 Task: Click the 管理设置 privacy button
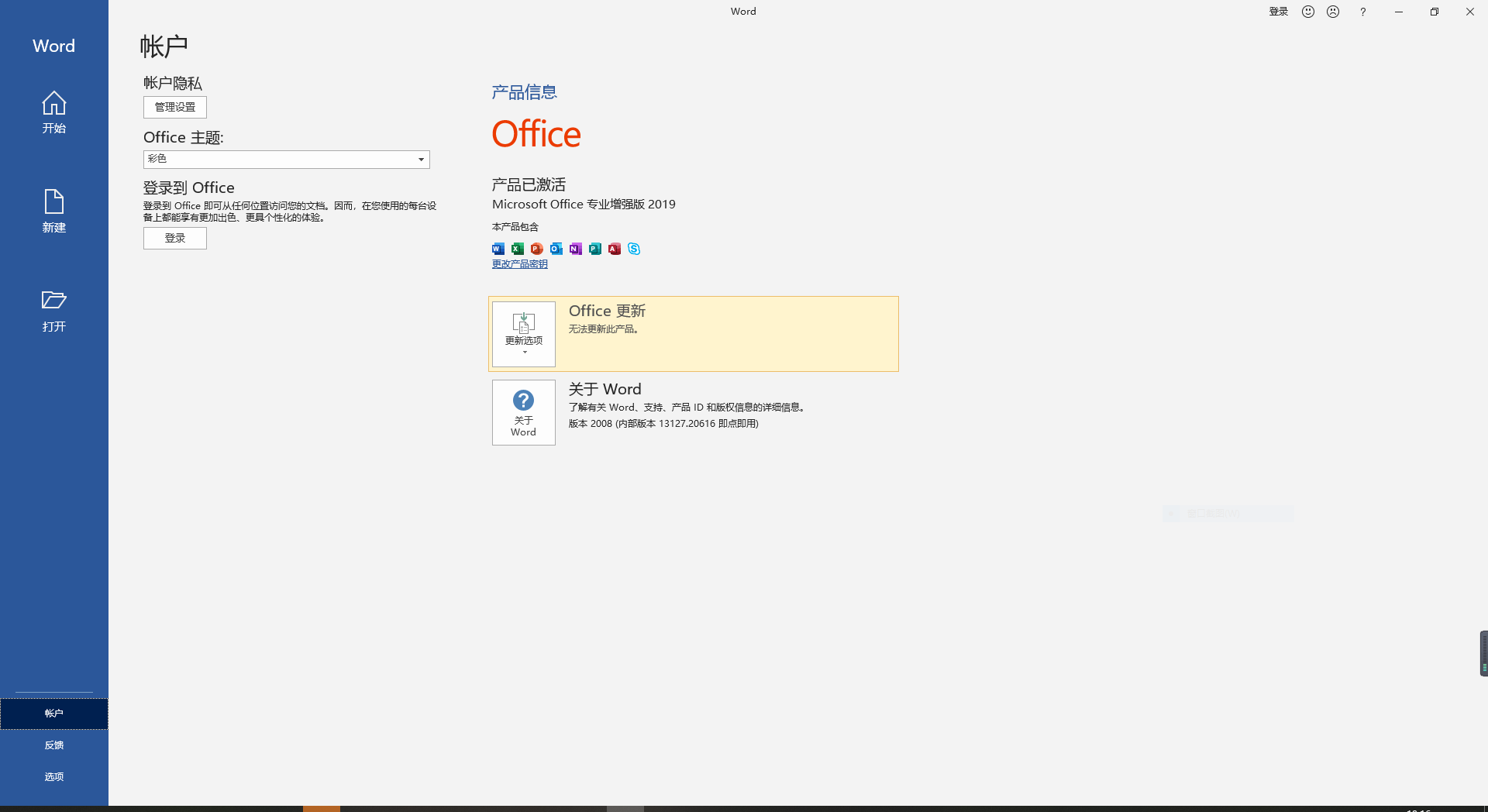tap(175, 107)
